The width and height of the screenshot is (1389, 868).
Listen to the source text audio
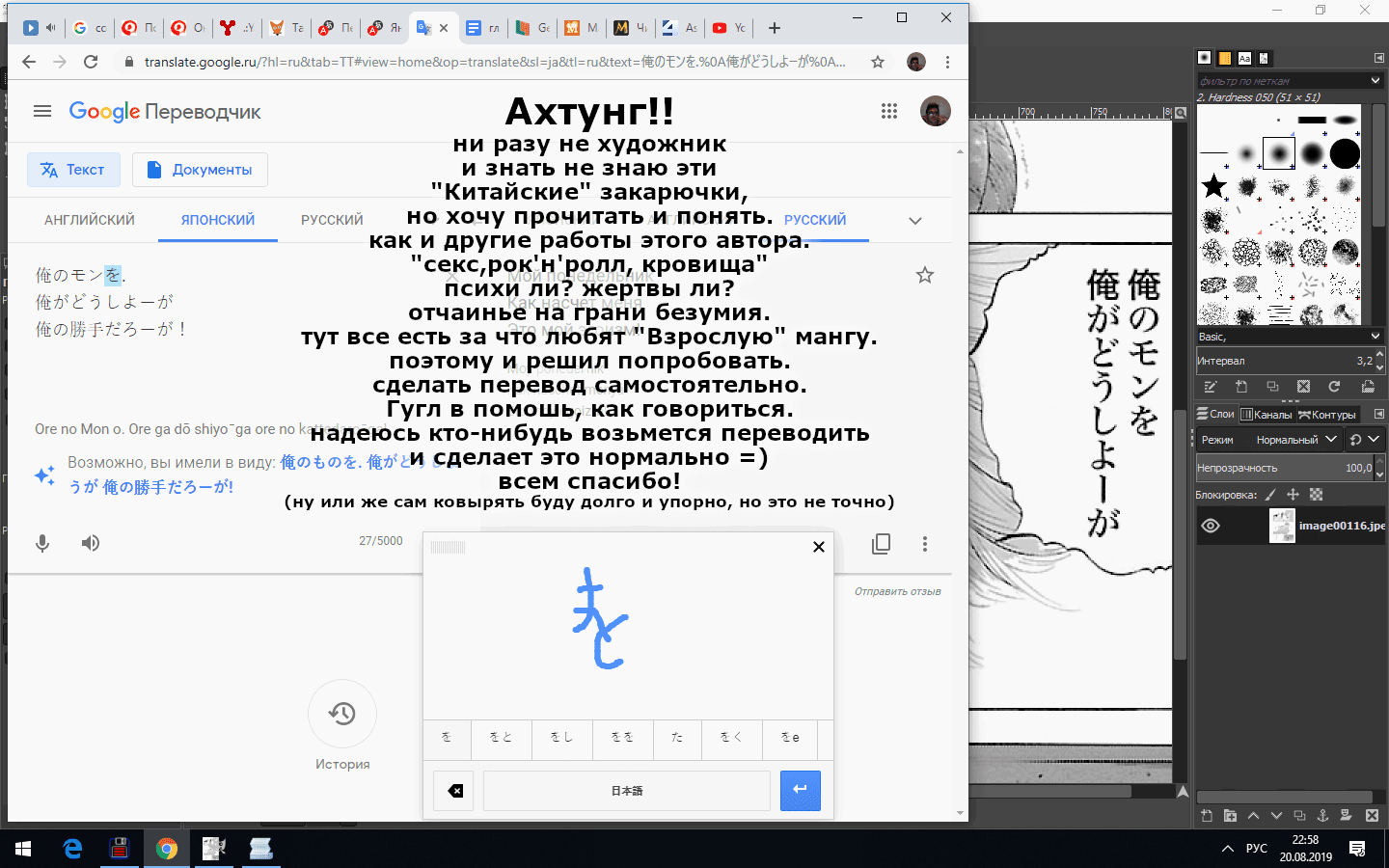91,543
